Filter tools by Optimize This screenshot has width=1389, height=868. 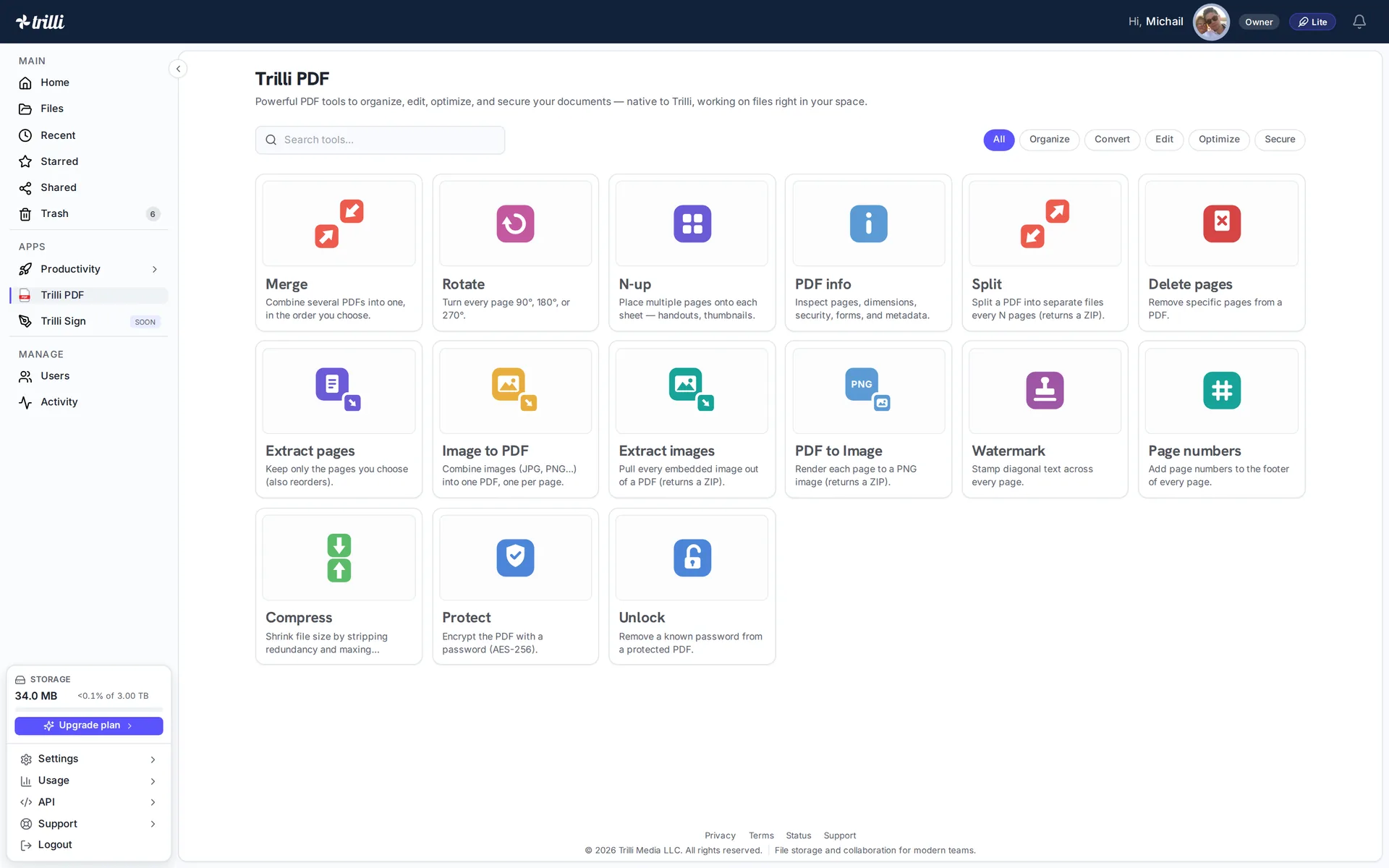[1219, 140]
